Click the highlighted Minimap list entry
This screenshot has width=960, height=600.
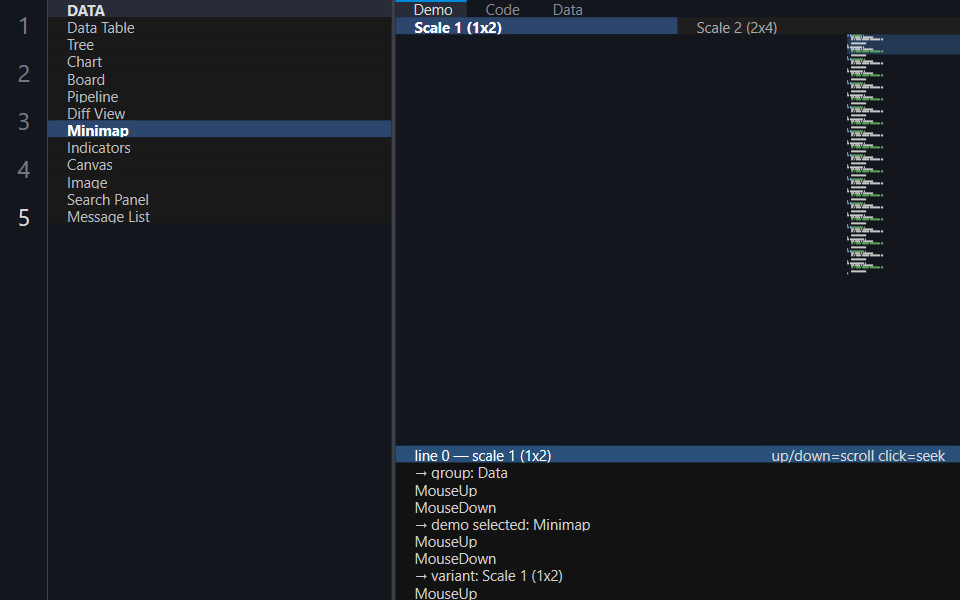point(219,130)
